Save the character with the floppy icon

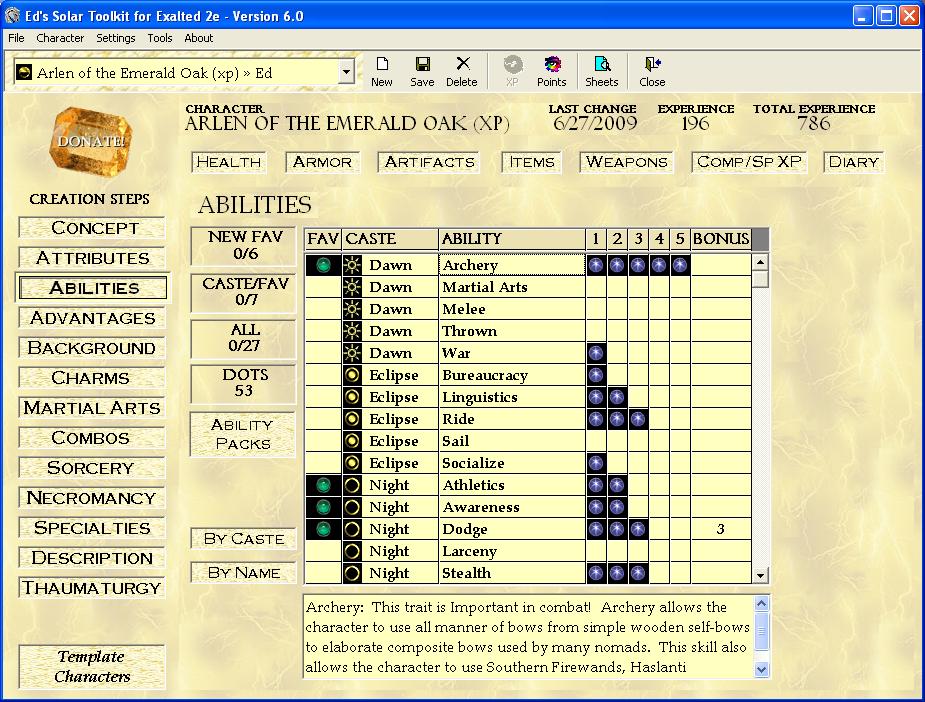point(422,72)
